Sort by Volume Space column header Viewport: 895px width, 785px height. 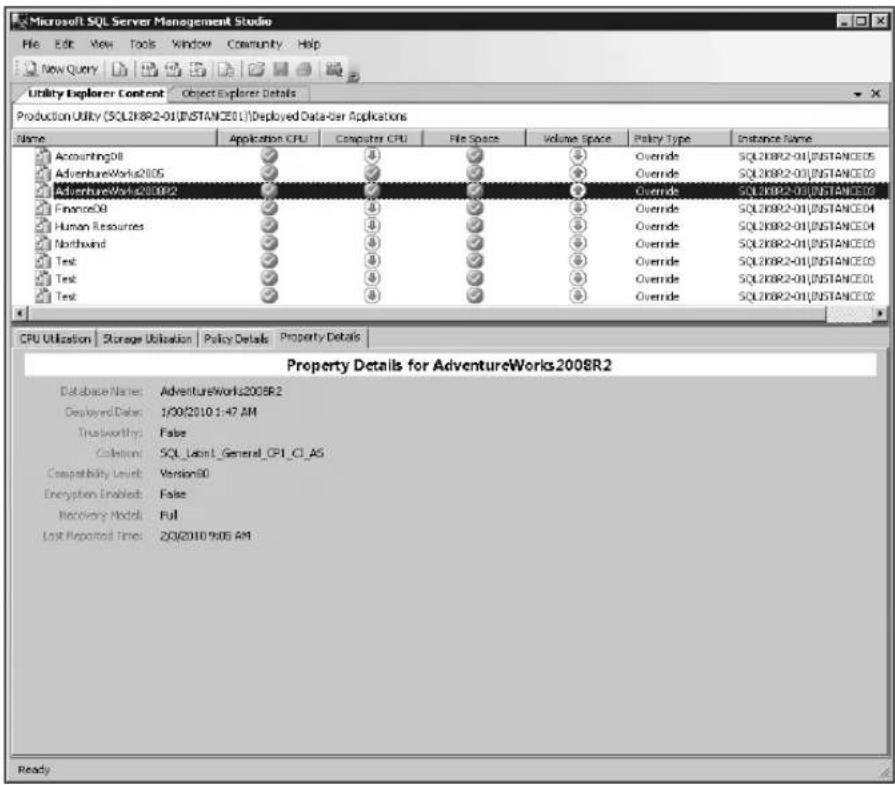coord(576,138)
